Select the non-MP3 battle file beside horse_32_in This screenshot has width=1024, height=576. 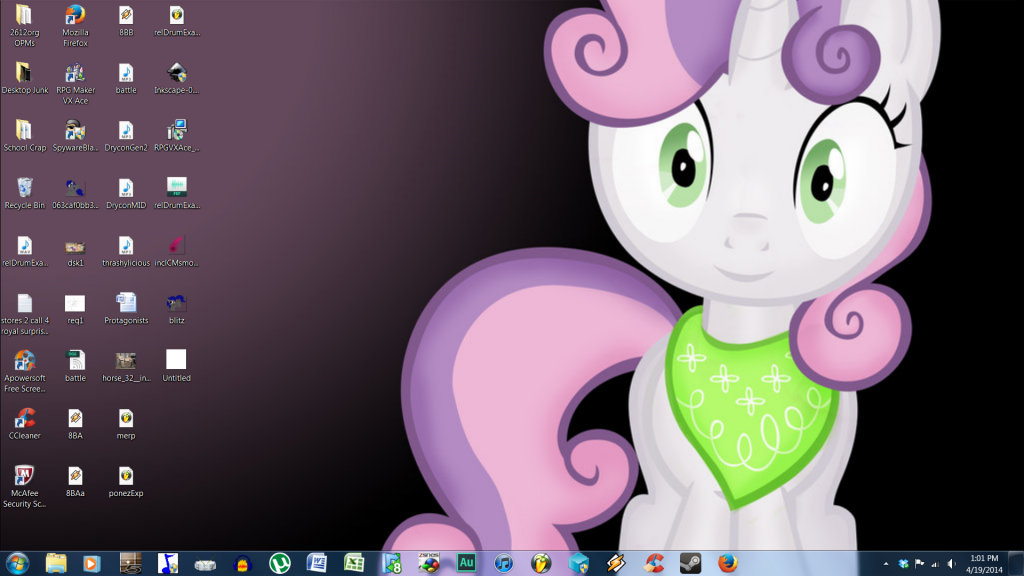coord(75,366)
